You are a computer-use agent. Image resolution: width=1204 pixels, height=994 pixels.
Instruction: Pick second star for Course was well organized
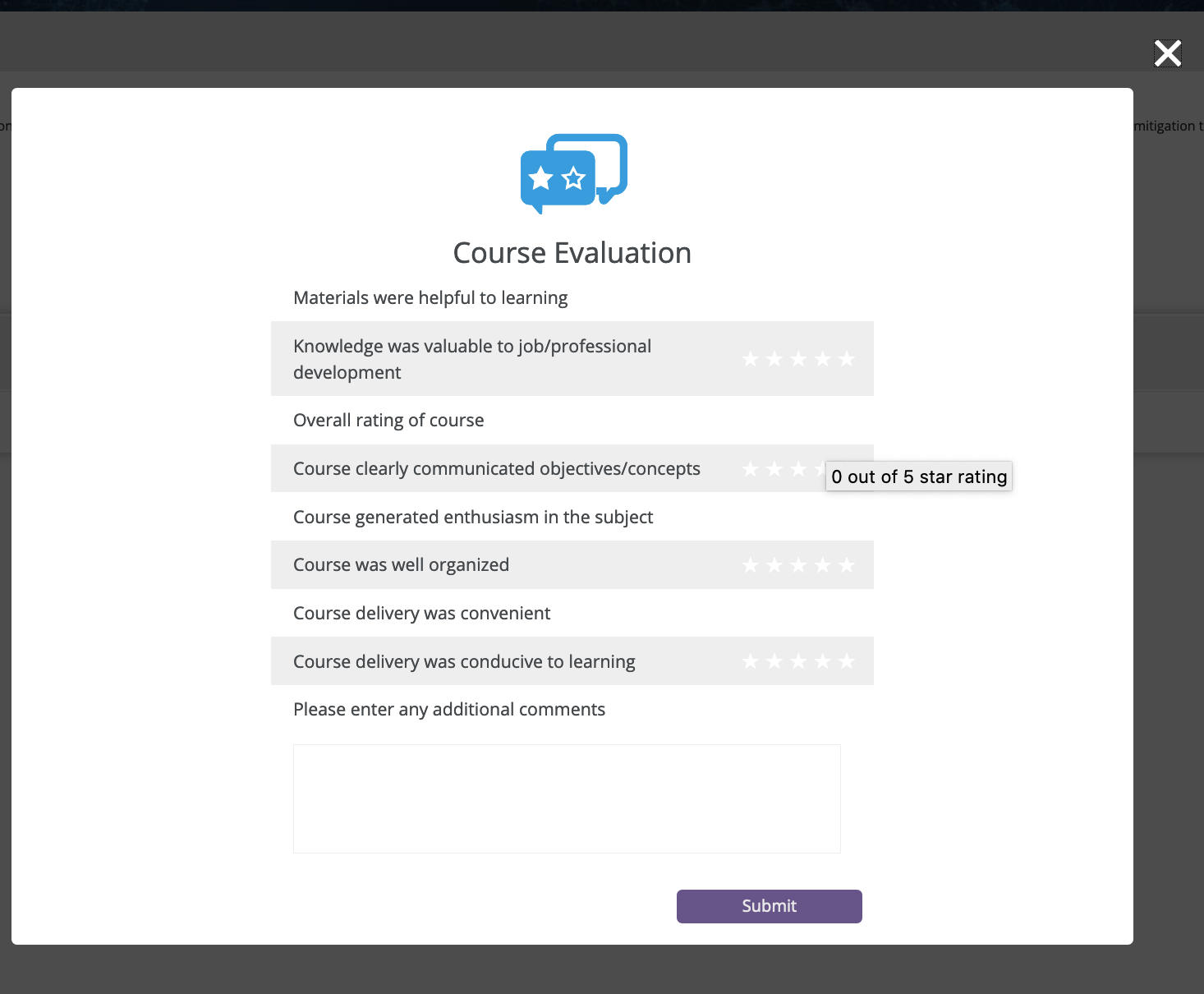pos(774,565)
